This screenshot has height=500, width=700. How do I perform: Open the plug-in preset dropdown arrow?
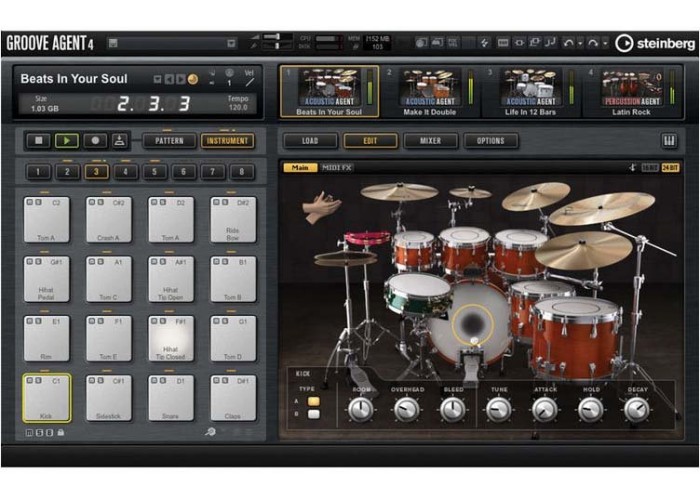point(231,43)
